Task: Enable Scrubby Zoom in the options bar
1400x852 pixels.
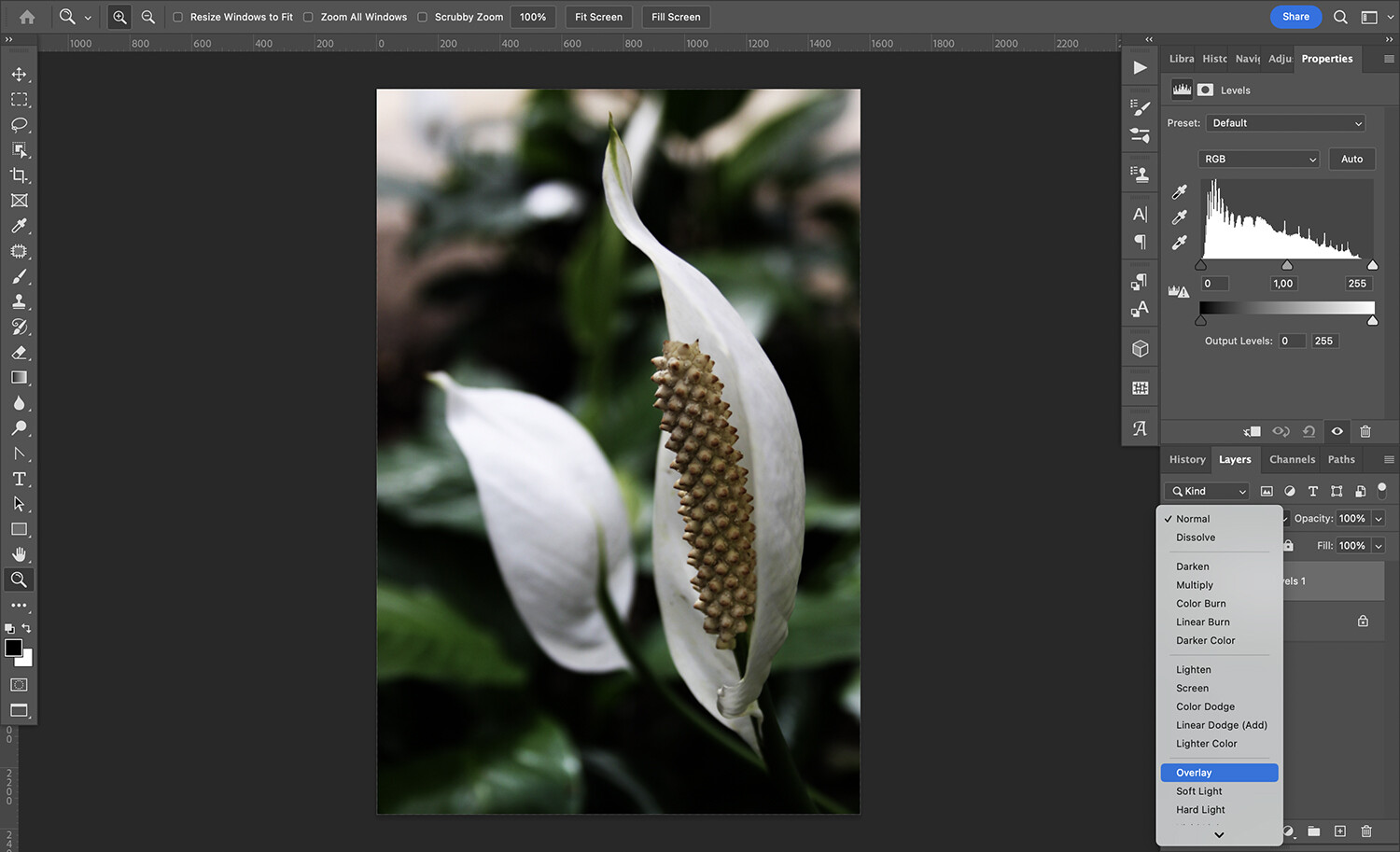Action: pyautogui.click(x=422, y=16)
